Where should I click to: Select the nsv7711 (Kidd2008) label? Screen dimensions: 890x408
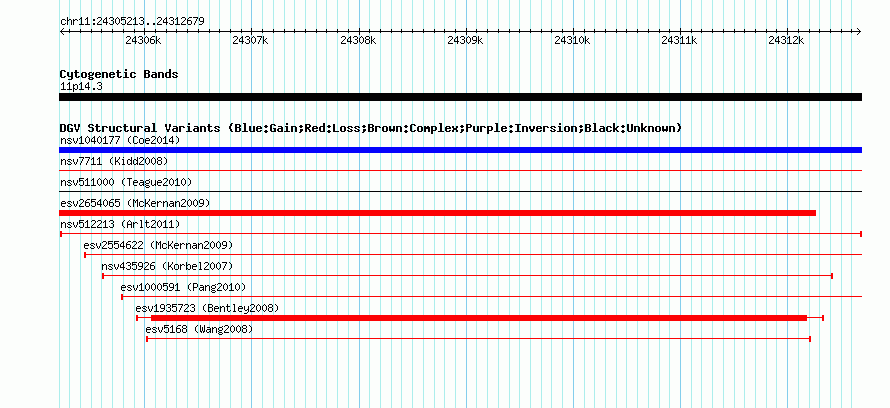point(114,162)
